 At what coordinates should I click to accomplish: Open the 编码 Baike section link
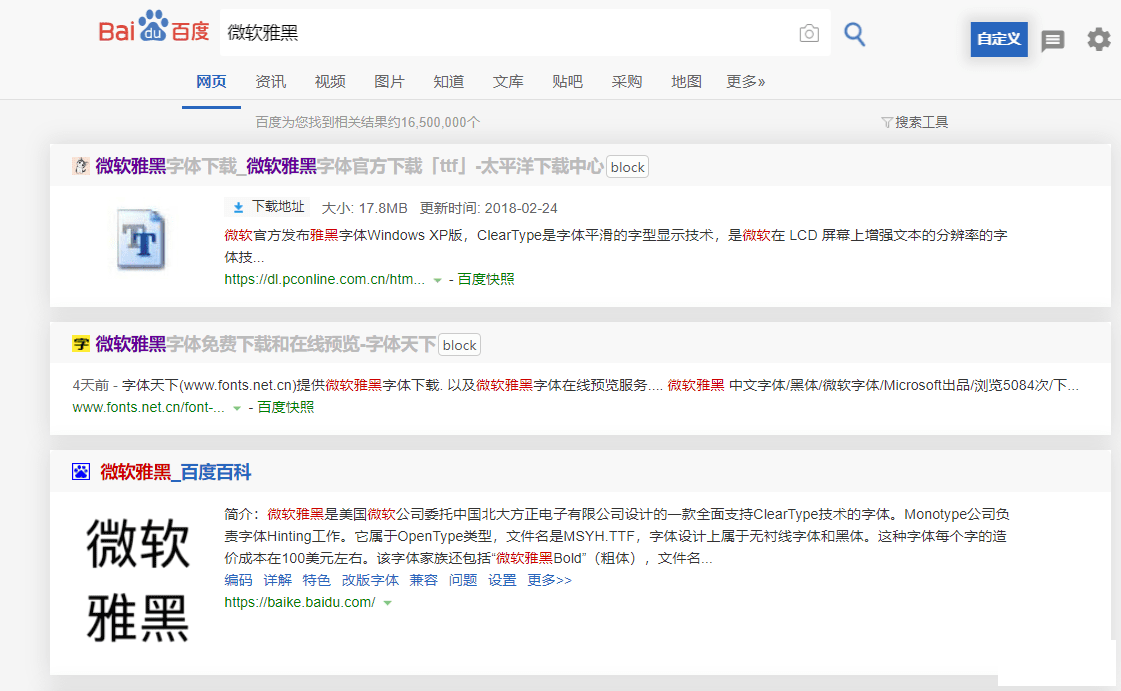[238, 580]
